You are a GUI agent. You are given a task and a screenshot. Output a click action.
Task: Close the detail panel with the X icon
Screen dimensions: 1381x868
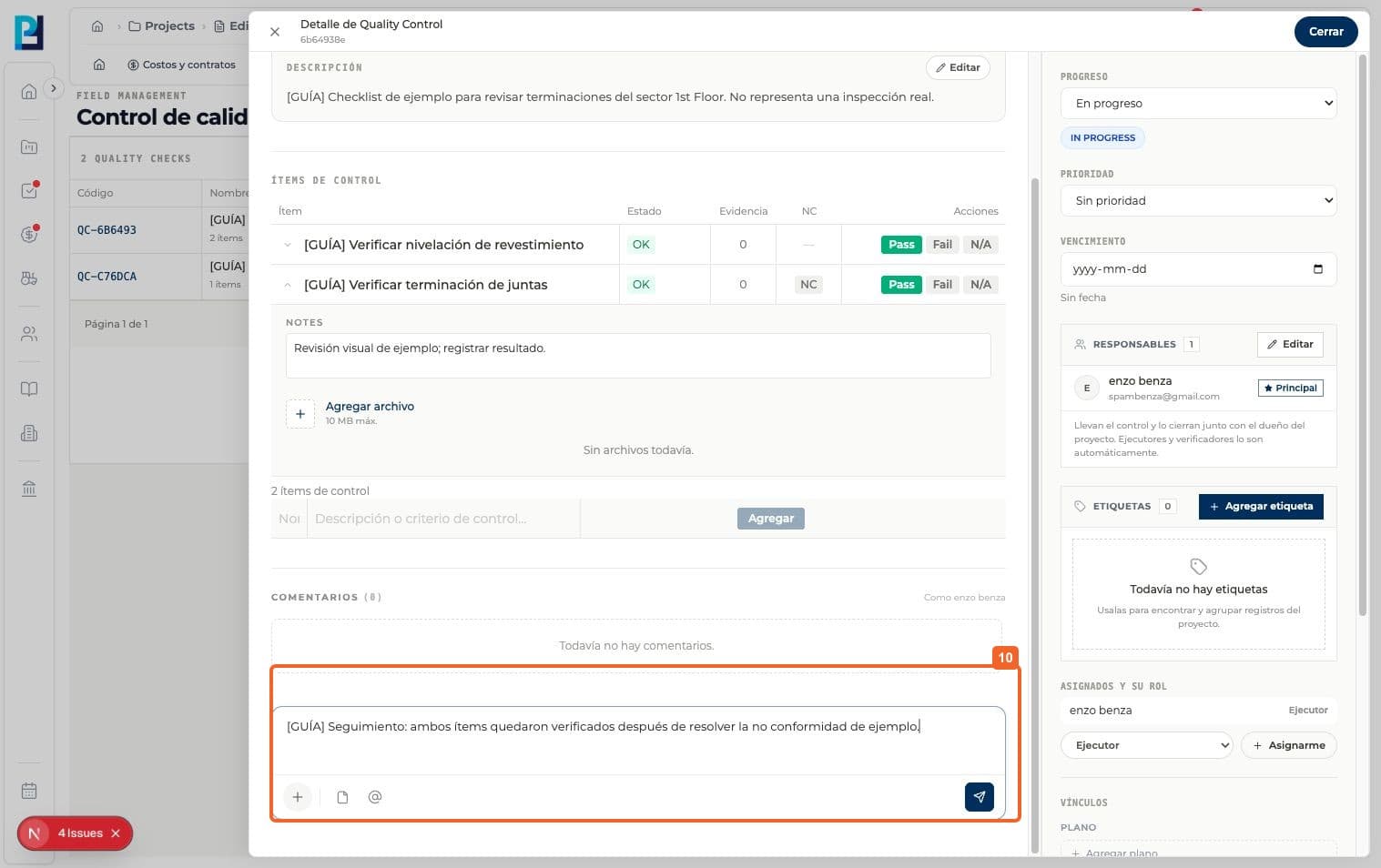(274, 32)
